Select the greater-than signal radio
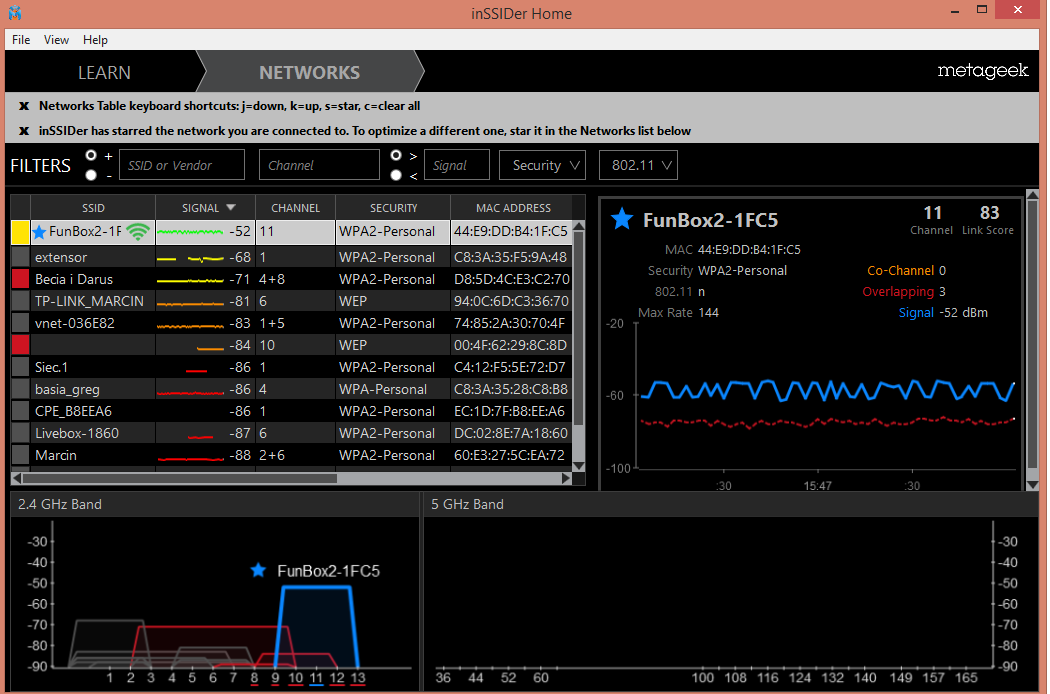This screenshot has width=1050, height=694. (396, 155)
